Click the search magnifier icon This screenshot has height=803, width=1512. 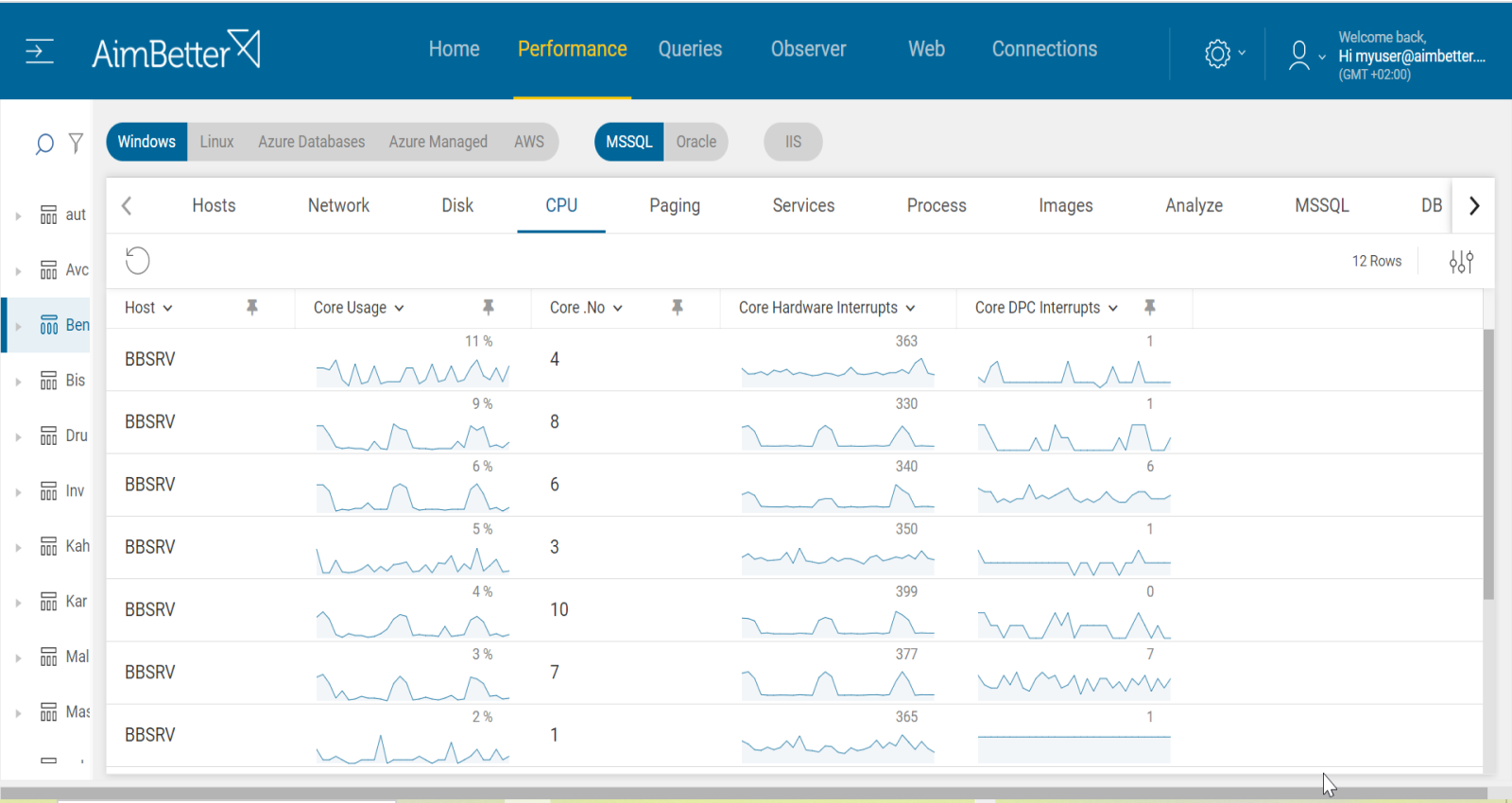click(43, 144)
